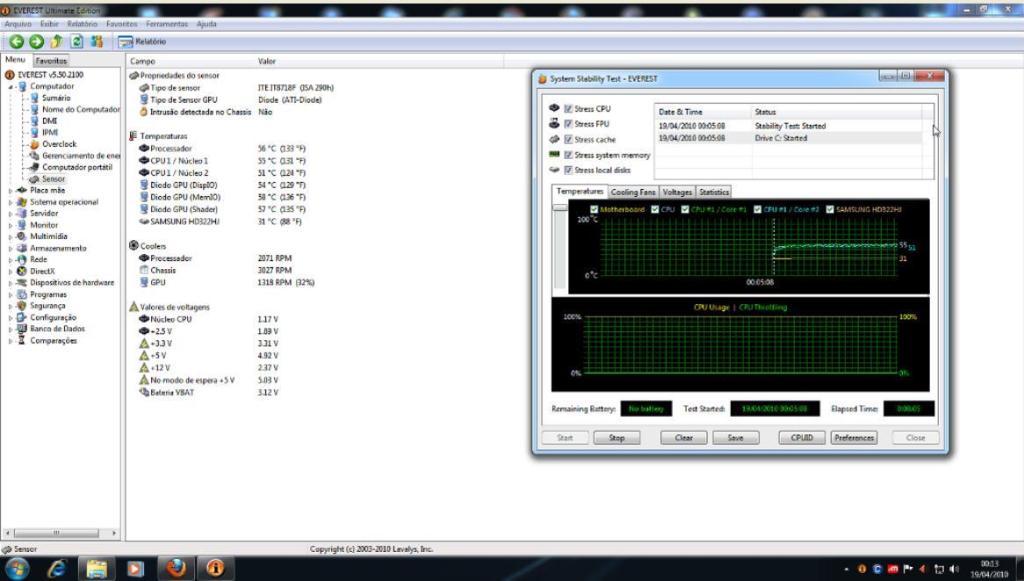
Task: Toggle the Stress system memory checkbox
Action: [568, 155]
